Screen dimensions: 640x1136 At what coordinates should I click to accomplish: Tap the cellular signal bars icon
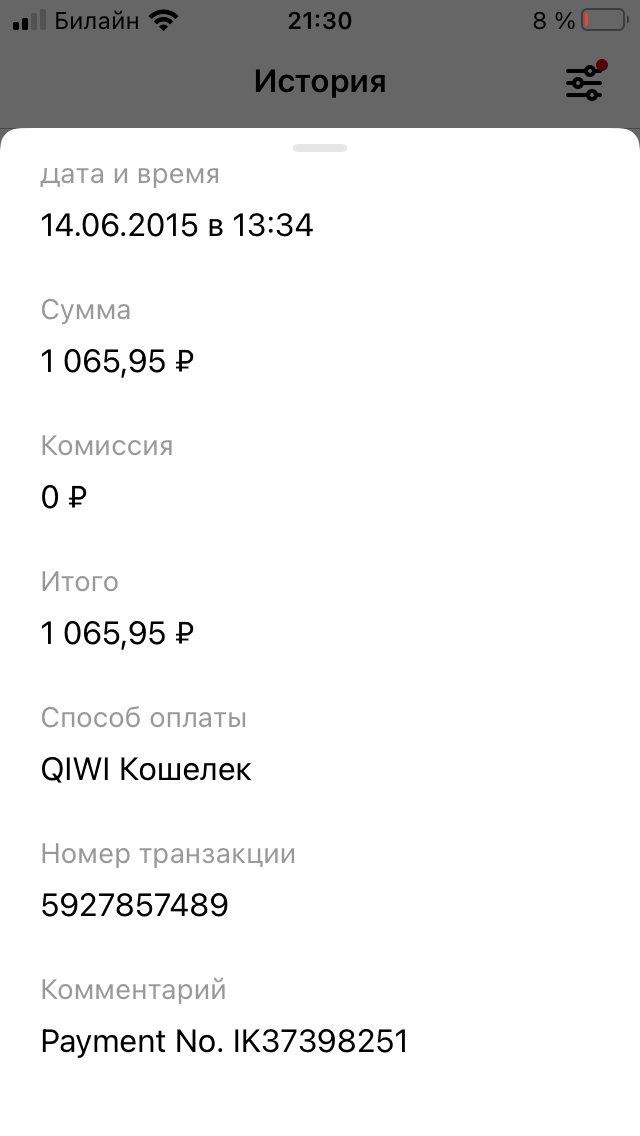point(29,20)
